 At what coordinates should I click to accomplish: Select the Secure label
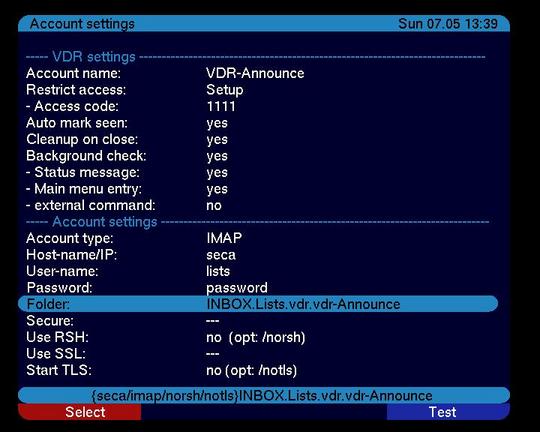click(50, 321)
